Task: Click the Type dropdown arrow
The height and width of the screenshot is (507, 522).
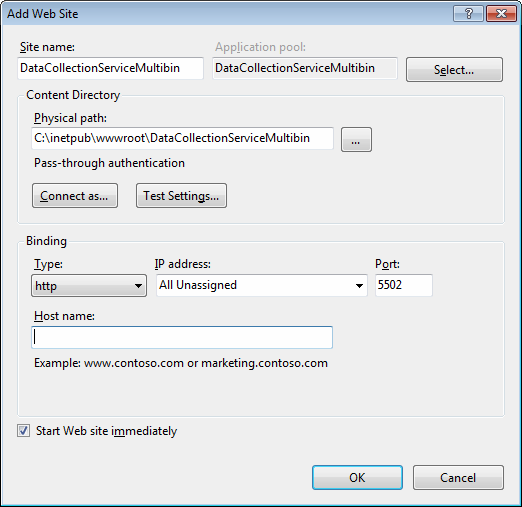Action: 138,286
